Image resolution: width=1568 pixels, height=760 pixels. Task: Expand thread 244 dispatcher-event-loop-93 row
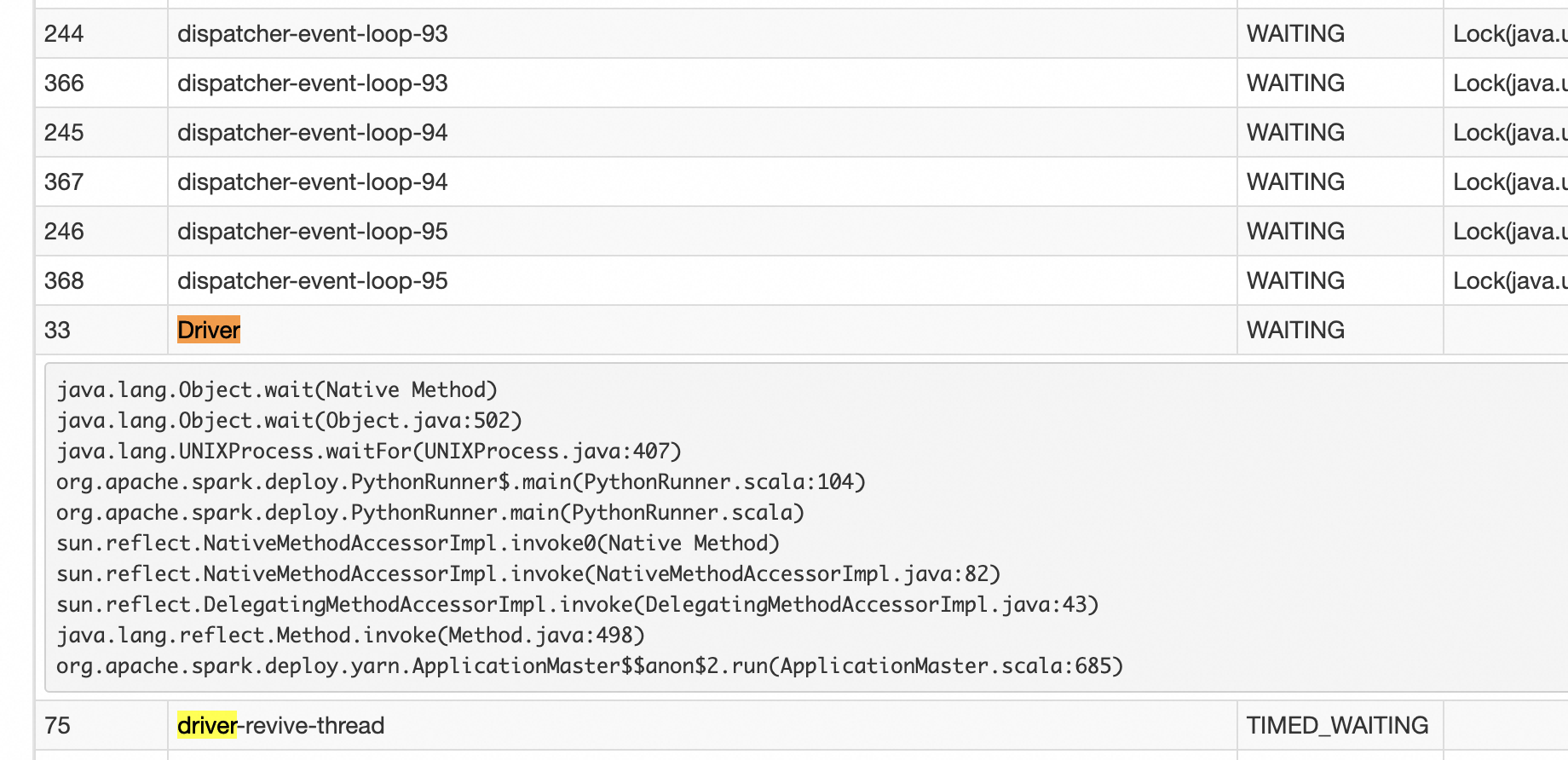coord(801,33)
